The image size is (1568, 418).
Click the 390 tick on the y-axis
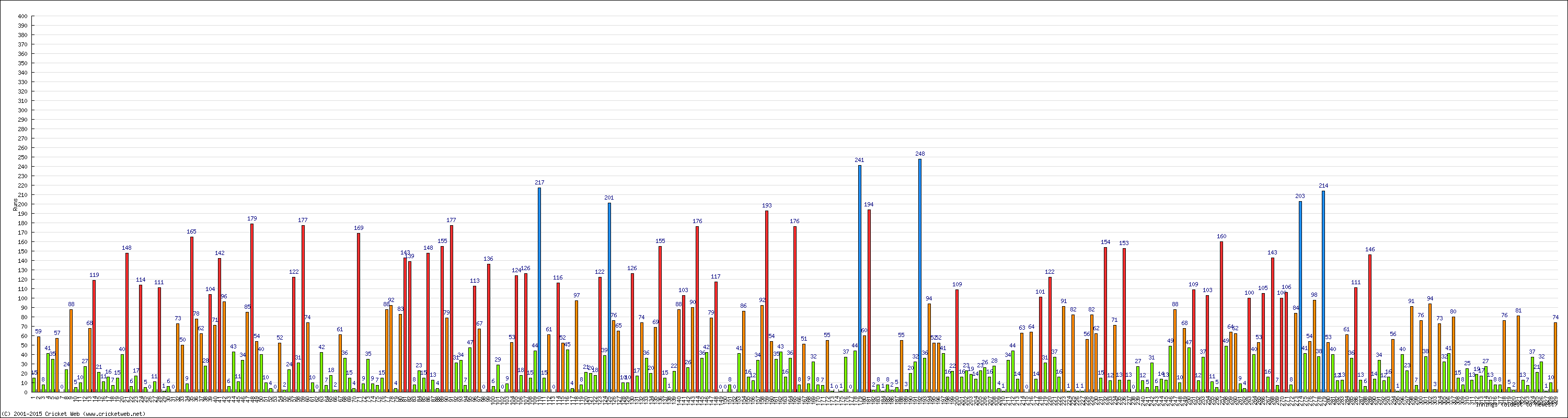pyautogui.click(x=22, y=26)
